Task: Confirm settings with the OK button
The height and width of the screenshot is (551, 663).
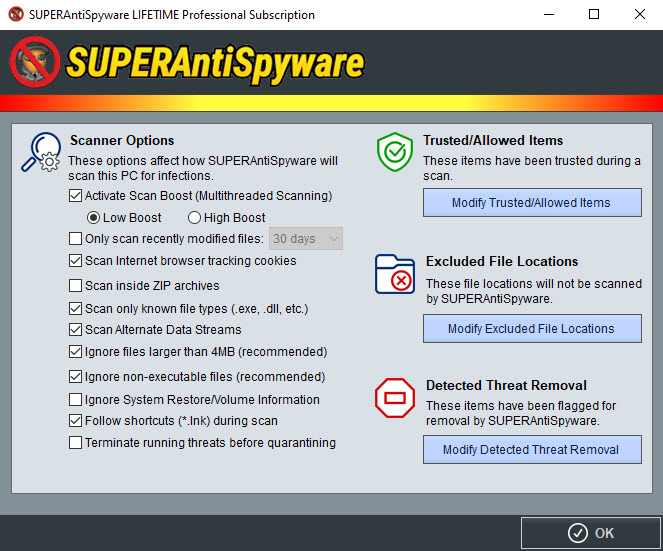Action: tap(591, 533)
